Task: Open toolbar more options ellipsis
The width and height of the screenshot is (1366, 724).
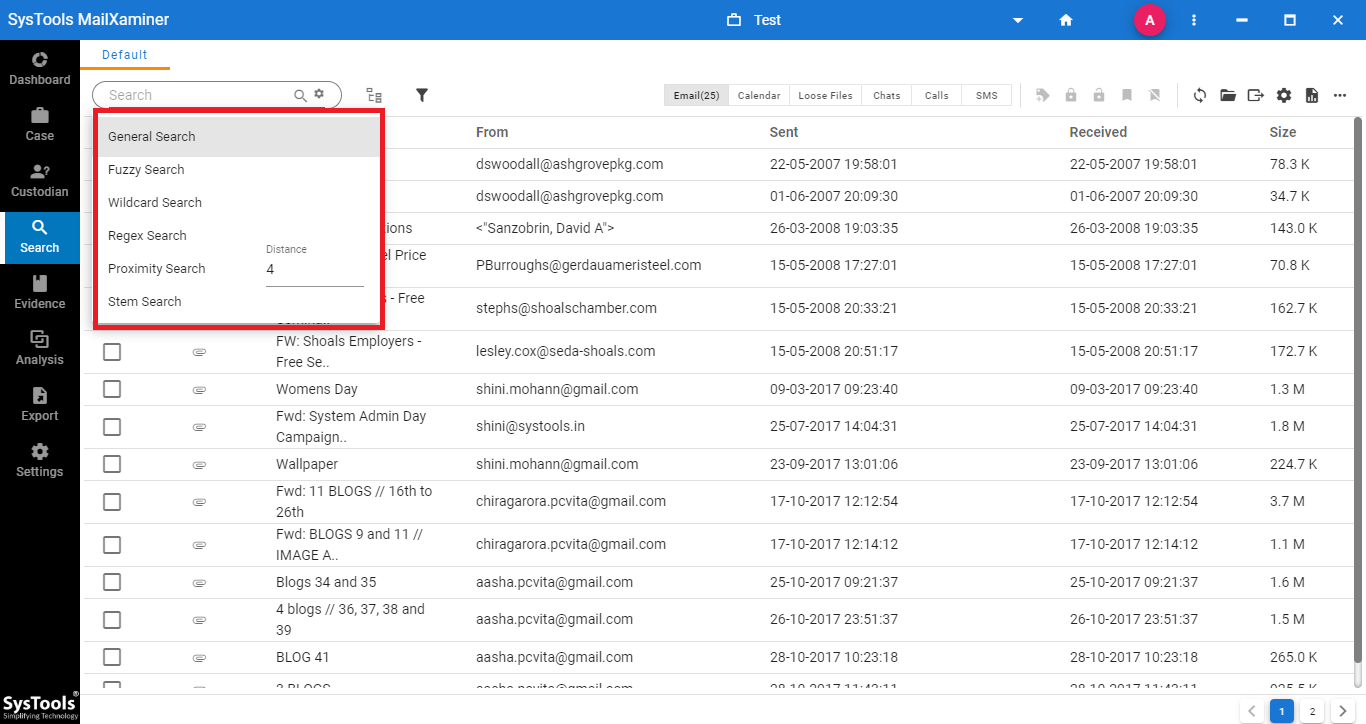Action: (1340, 95)
